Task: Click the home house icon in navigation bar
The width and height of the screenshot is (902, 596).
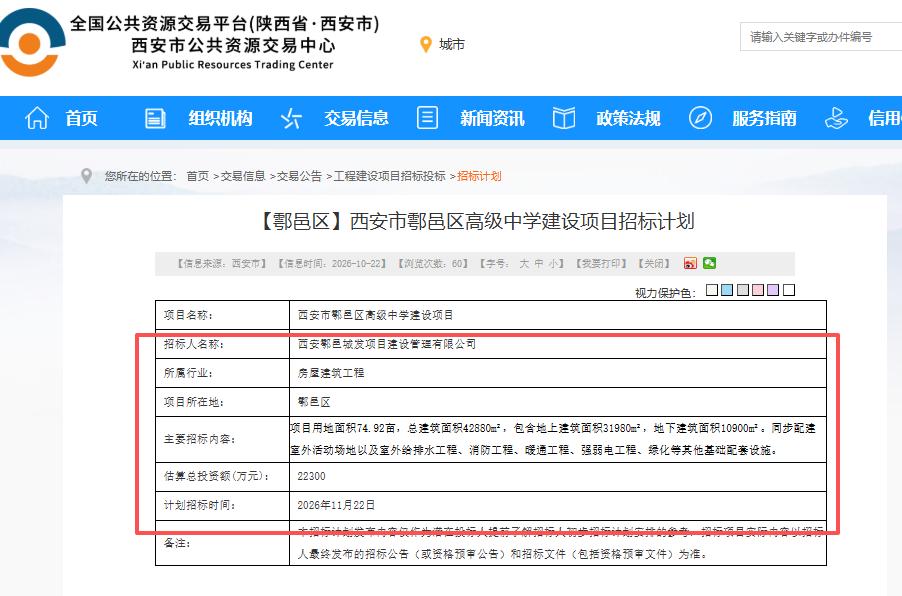Action: (x=37, y=118)
